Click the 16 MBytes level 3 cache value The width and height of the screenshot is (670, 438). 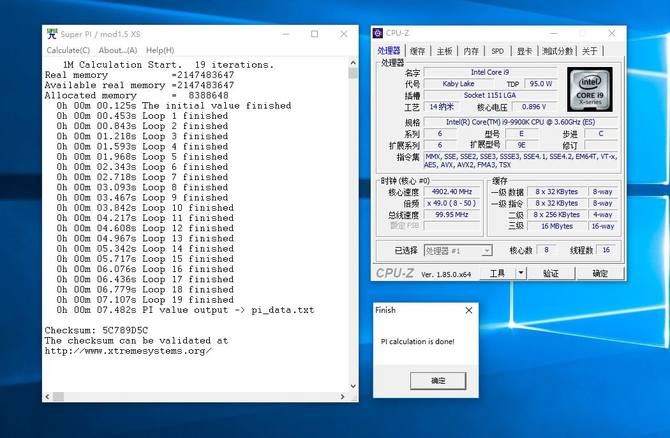557,226
